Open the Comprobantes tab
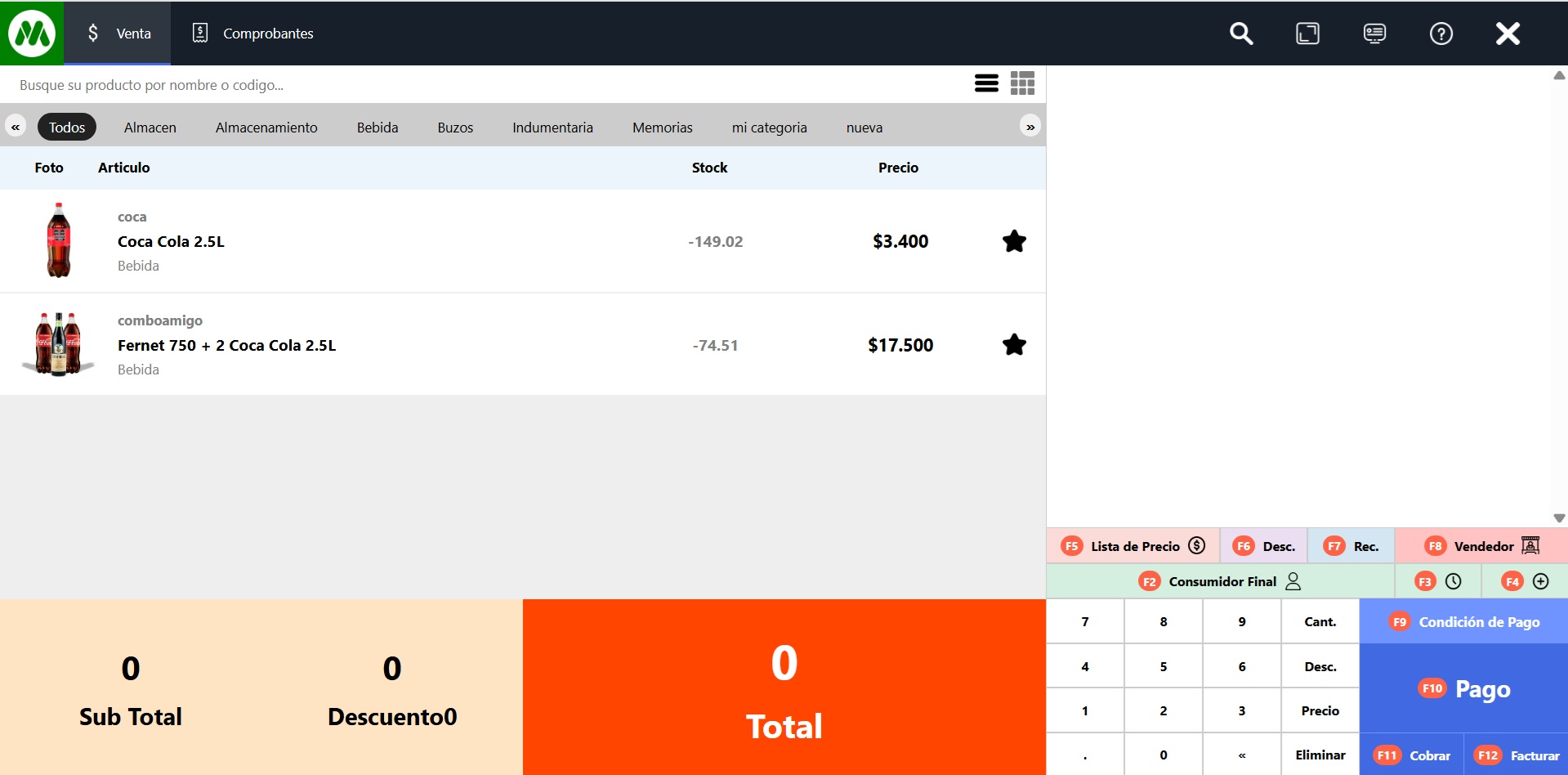The width and height of the screenshot is (1568, 775). coord(253,34)
